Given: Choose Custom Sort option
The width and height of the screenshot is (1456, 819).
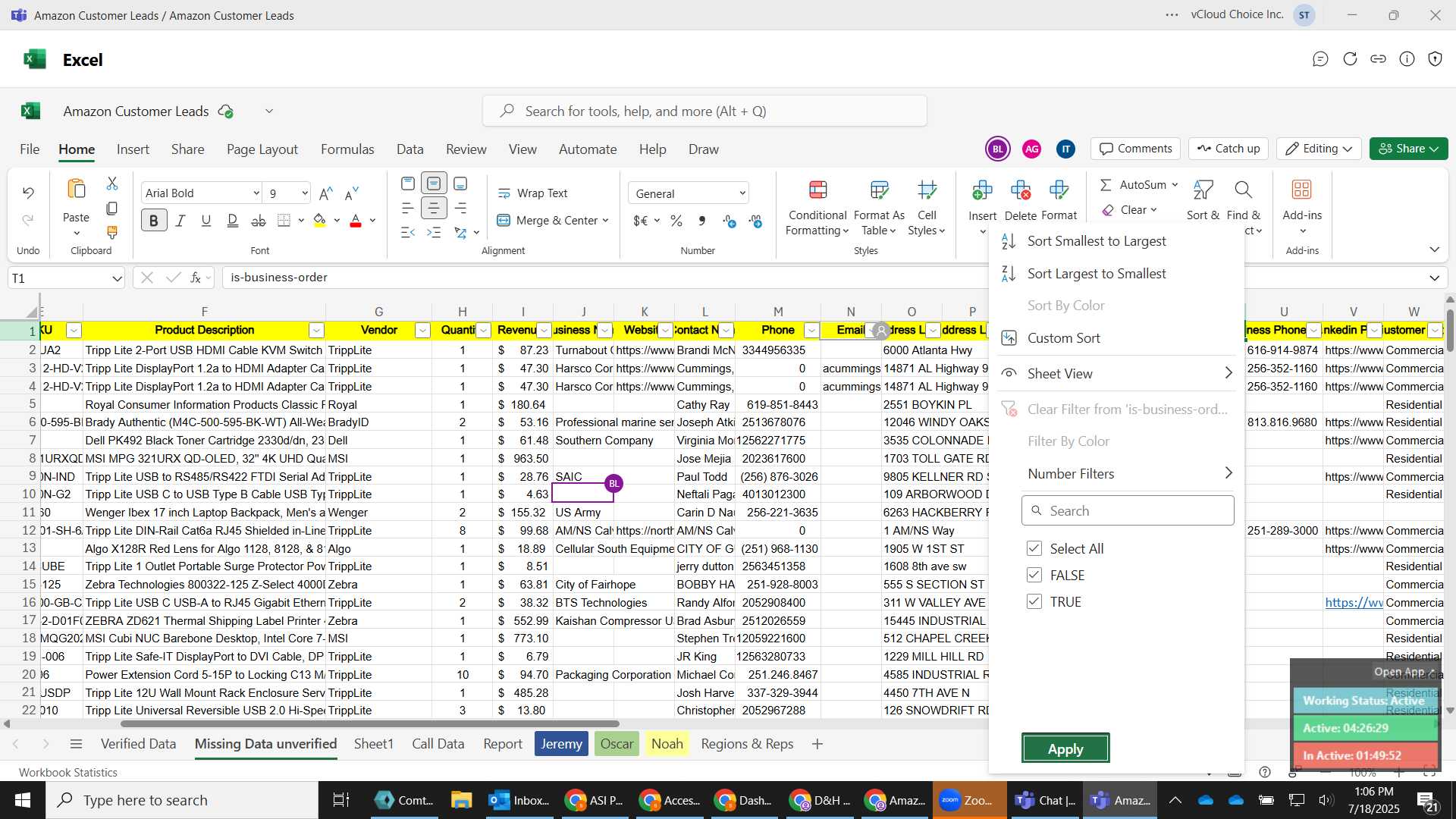Looking at the screenshot, I should coord(1063,338).
